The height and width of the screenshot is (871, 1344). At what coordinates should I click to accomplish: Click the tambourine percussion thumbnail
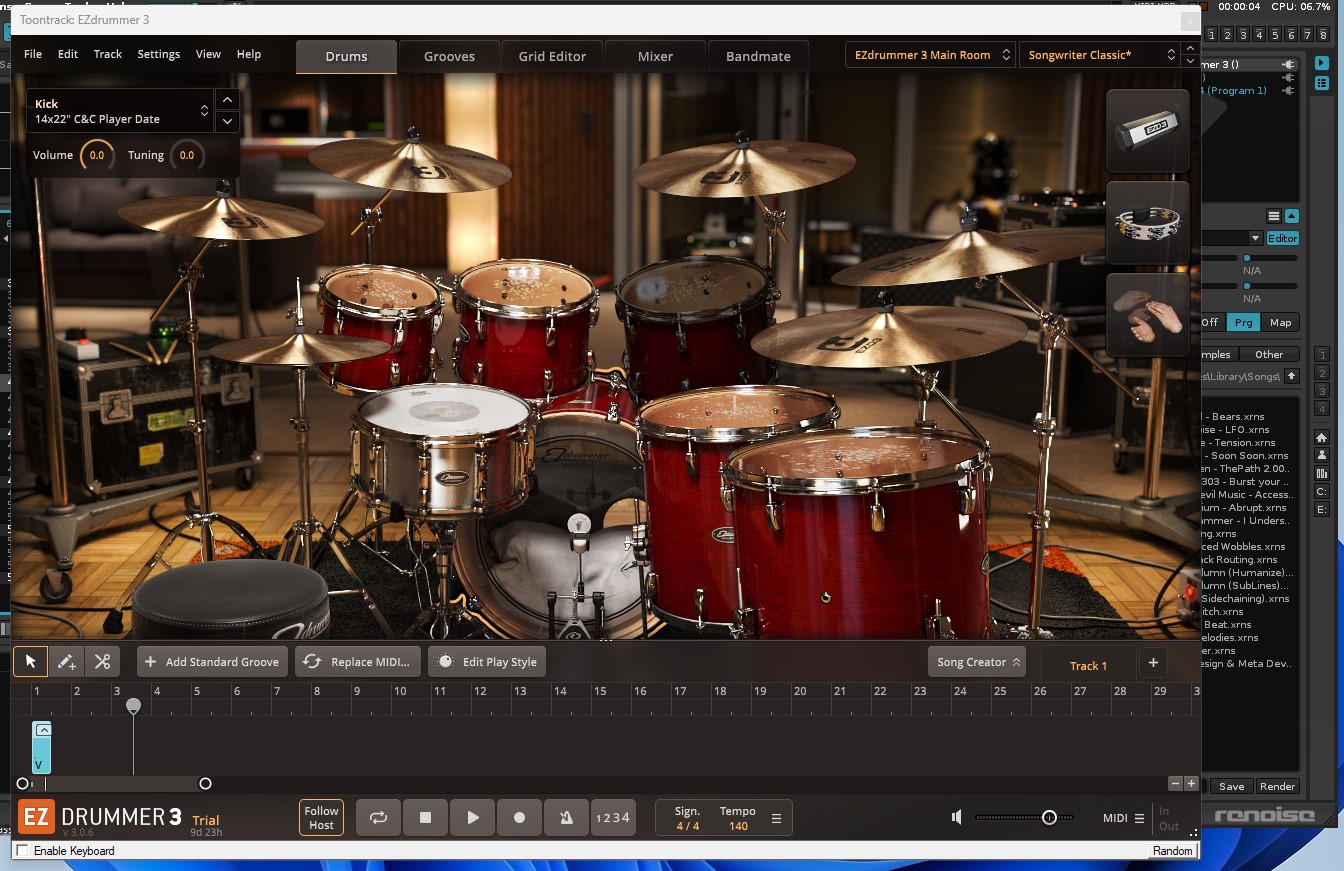[1147, 222]
